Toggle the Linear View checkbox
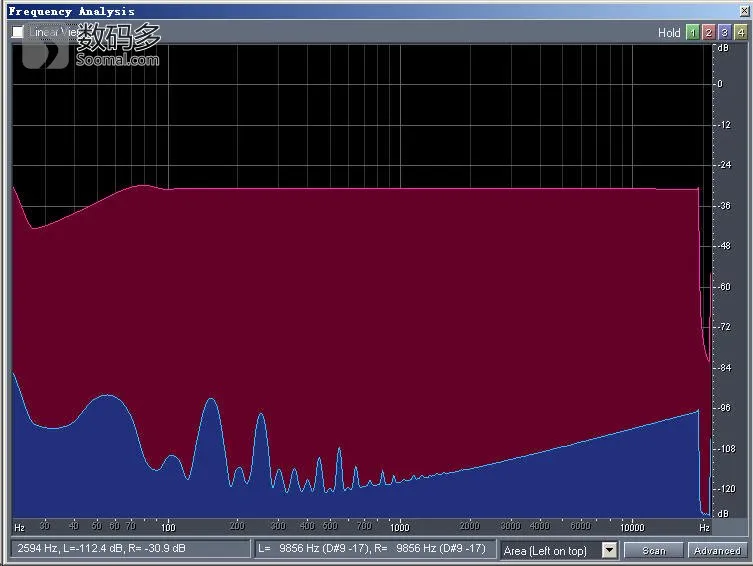Screen dimensions: 753x566 [18, 32]
